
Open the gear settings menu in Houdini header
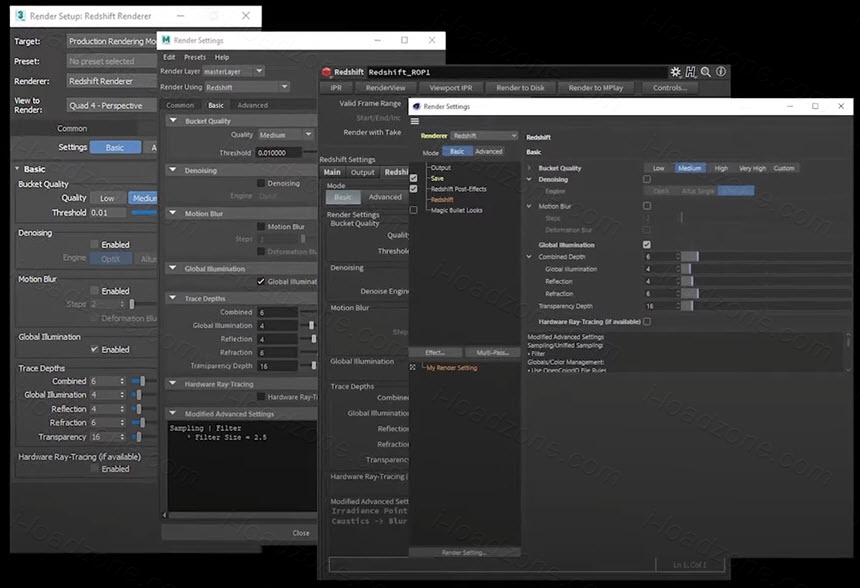pos(676,72)
